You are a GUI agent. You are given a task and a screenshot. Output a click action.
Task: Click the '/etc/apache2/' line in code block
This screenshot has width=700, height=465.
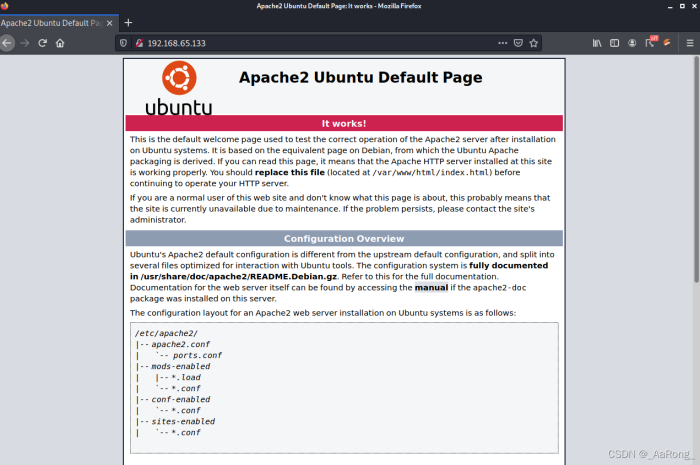click(166, 333)
